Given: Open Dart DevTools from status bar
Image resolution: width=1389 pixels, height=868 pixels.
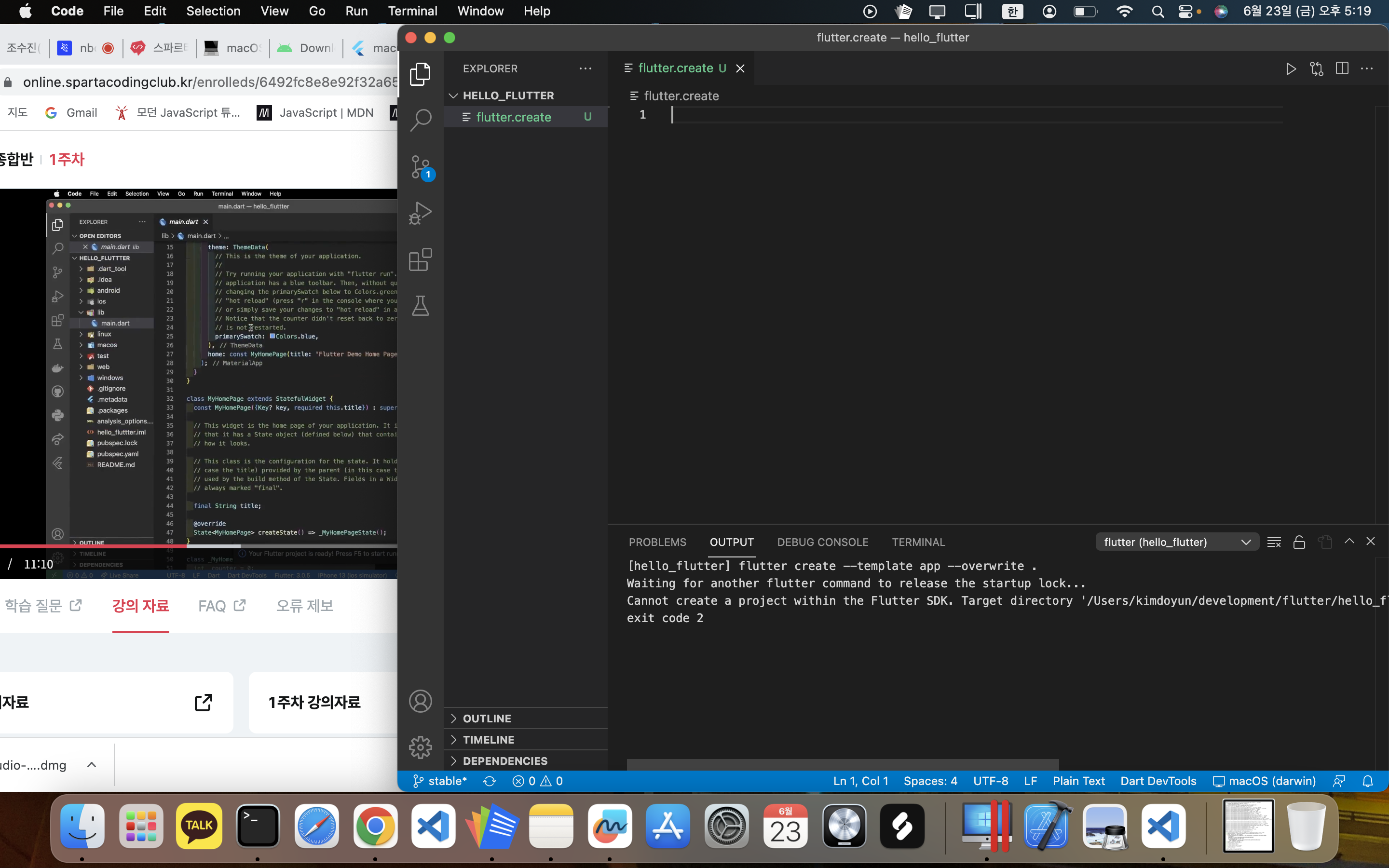Looking at the screenshot, I should click(1158, 781).
